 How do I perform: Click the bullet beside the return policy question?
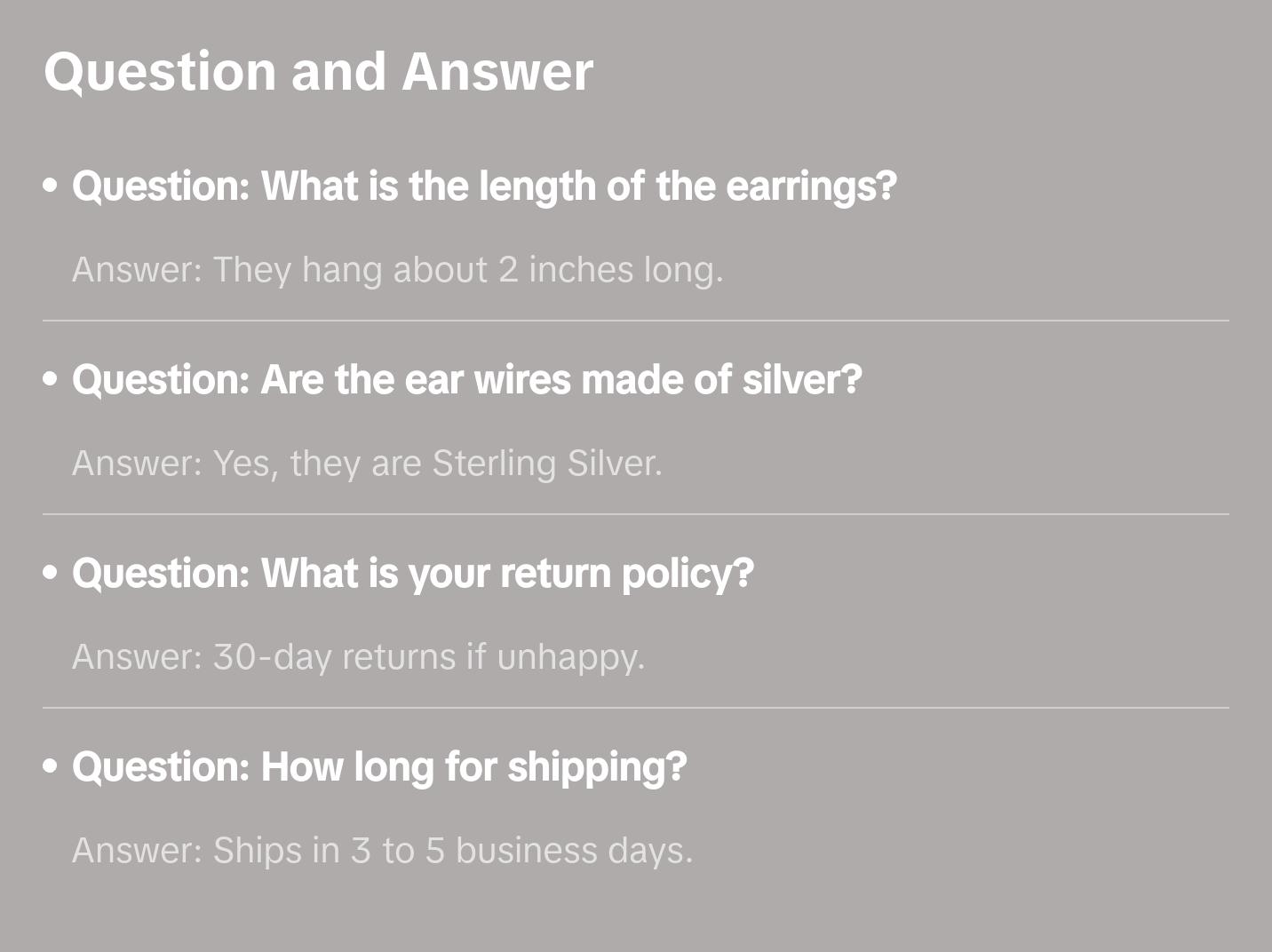coord(51,573)
